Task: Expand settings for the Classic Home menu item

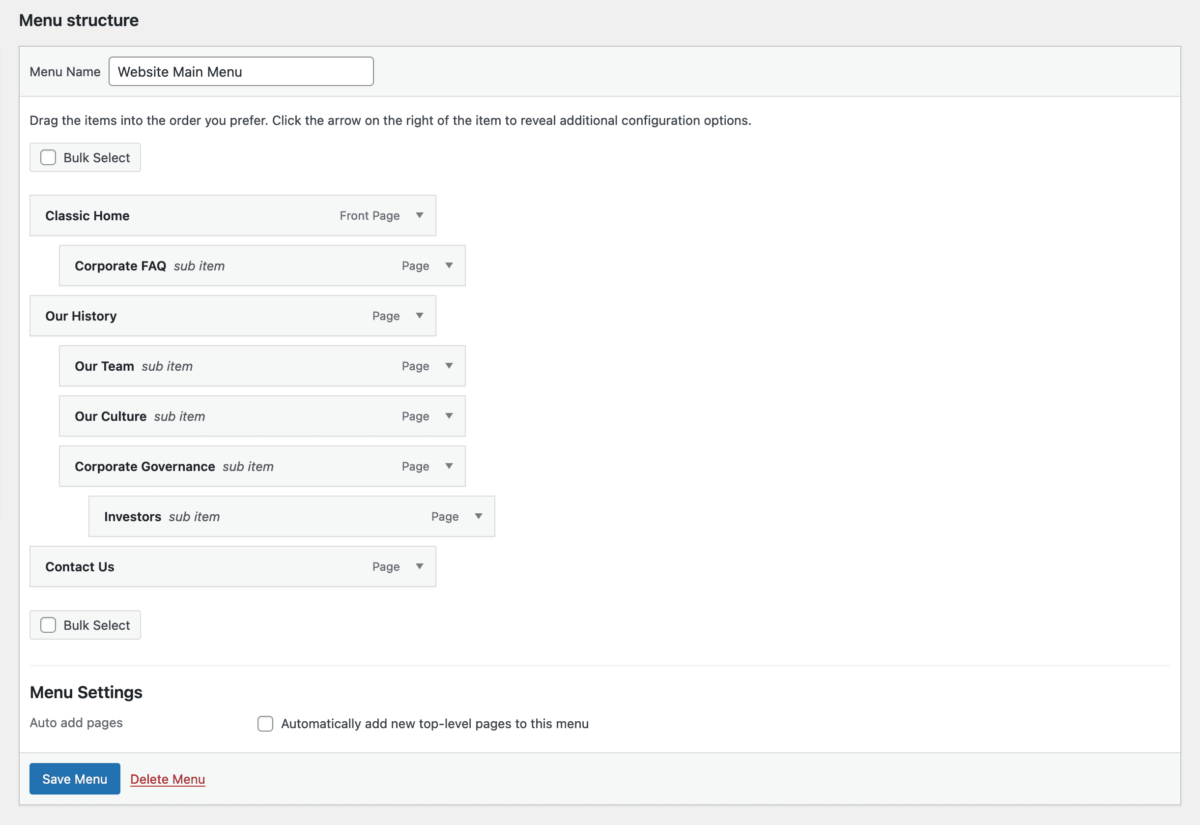Action: [x=421, y=215]
